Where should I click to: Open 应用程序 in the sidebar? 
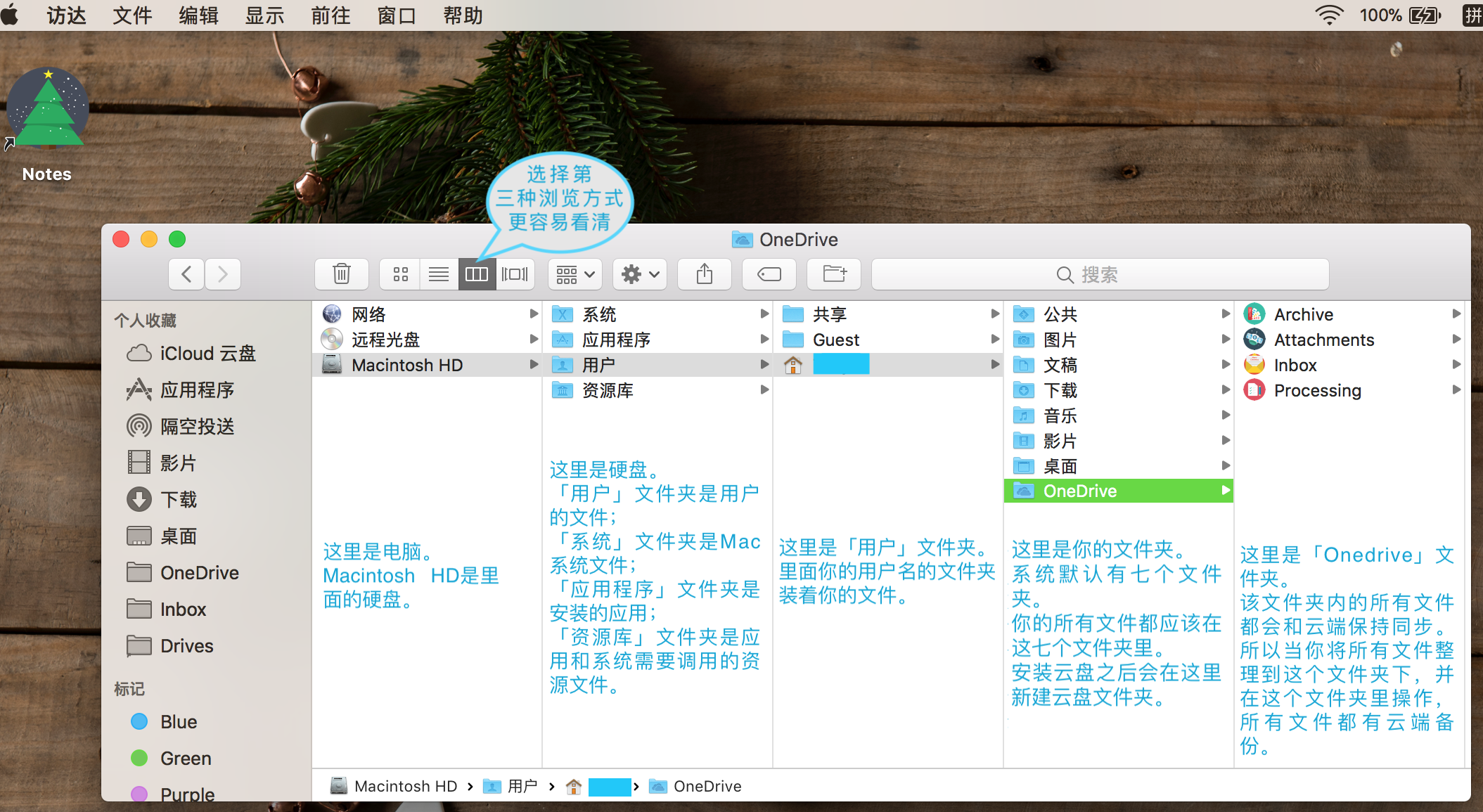pos(180,390)
